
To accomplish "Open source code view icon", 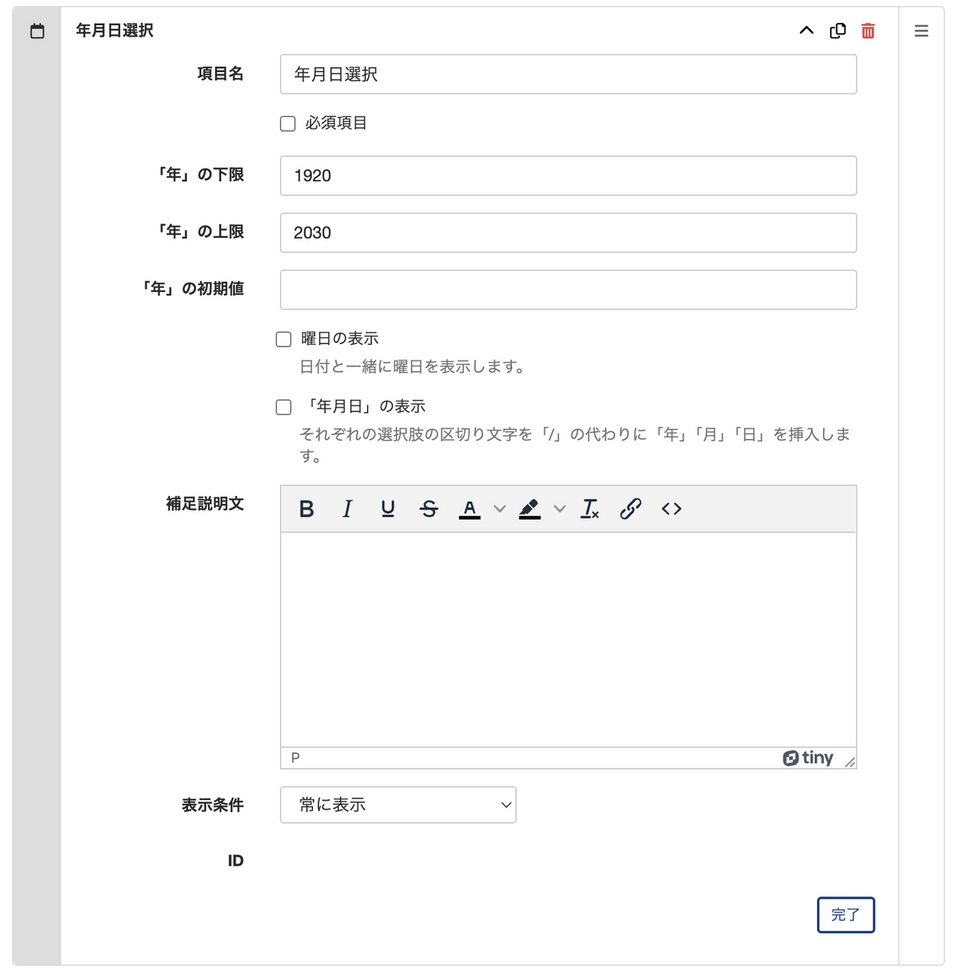I will (671, 509).
